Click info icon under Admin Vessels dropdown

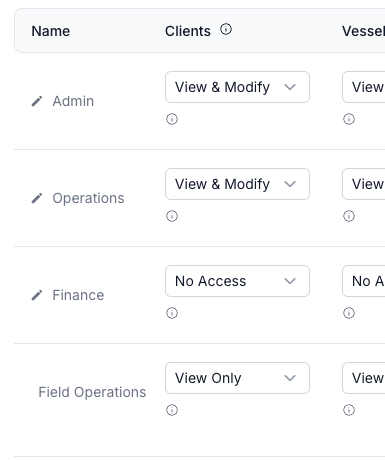point(349,119)
